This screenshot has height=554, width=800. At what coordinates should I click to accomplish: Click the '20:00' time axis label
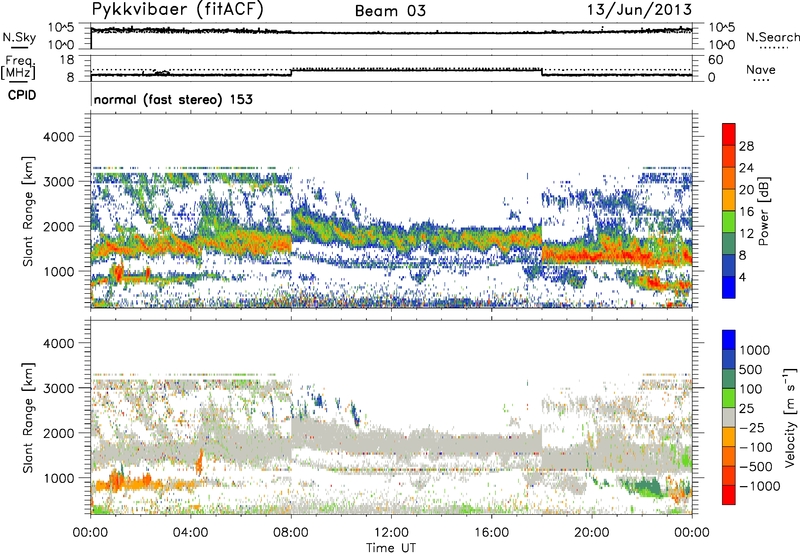pyautogui.click(x=591, y=533)
